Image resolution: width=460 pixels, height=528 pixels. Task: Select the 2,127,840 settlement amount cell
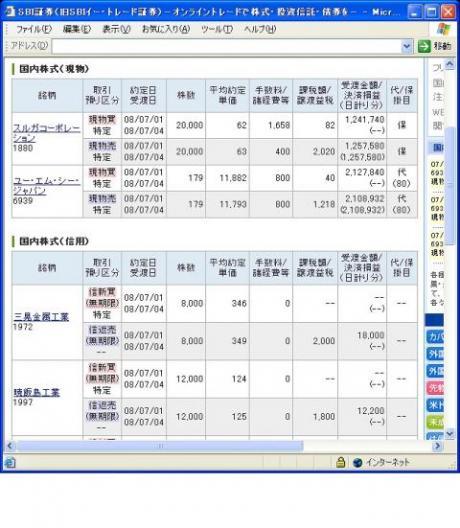point(362,178)
